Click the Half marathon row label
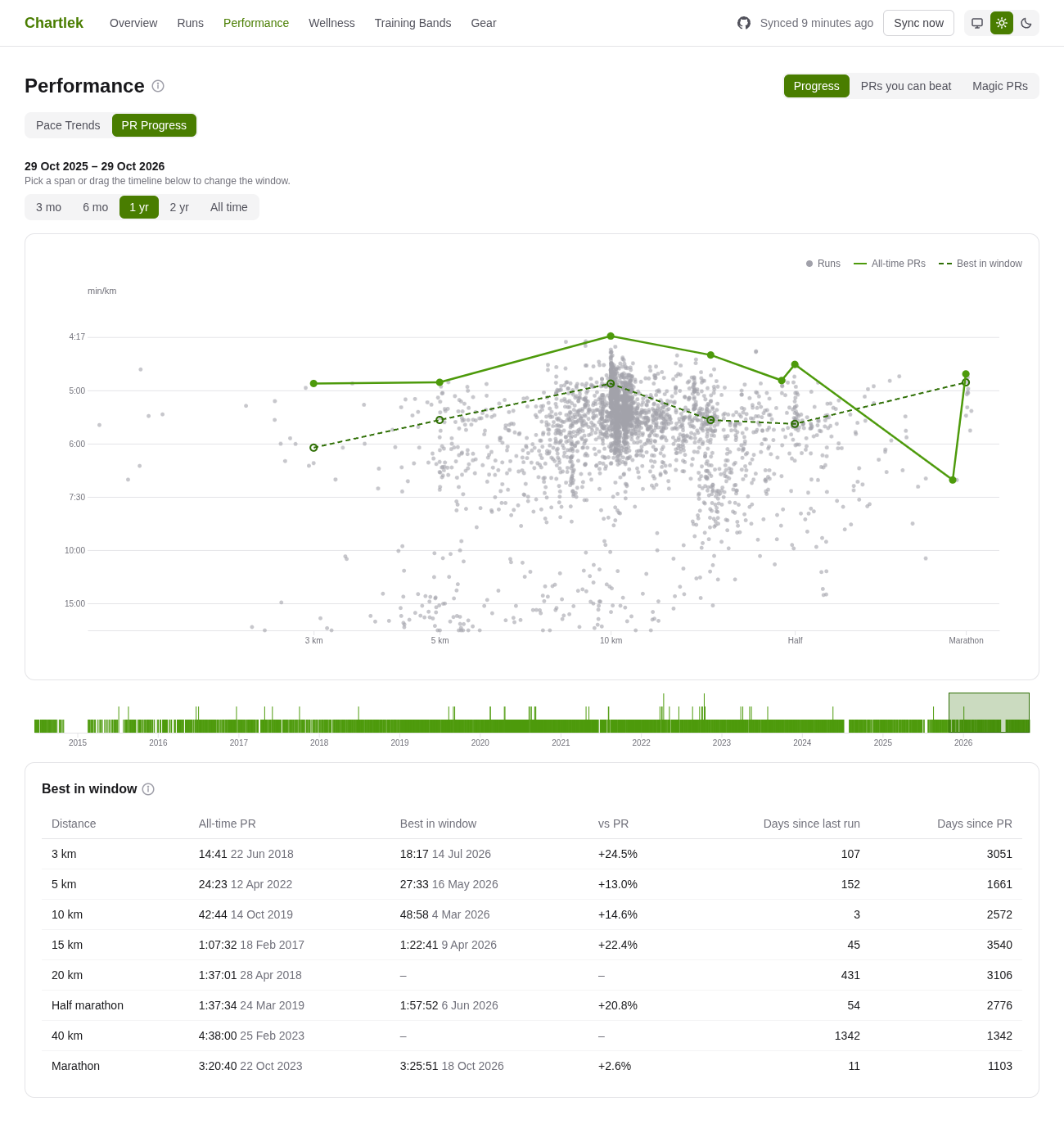The width and height of the screenshot is (1064, 1124). [x=88, y=1005]
